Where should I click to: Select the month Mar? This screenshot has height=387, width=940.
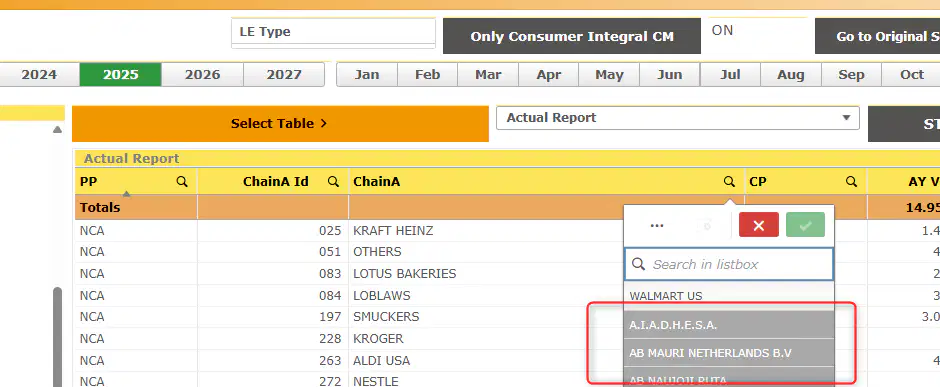pos(488,74)
